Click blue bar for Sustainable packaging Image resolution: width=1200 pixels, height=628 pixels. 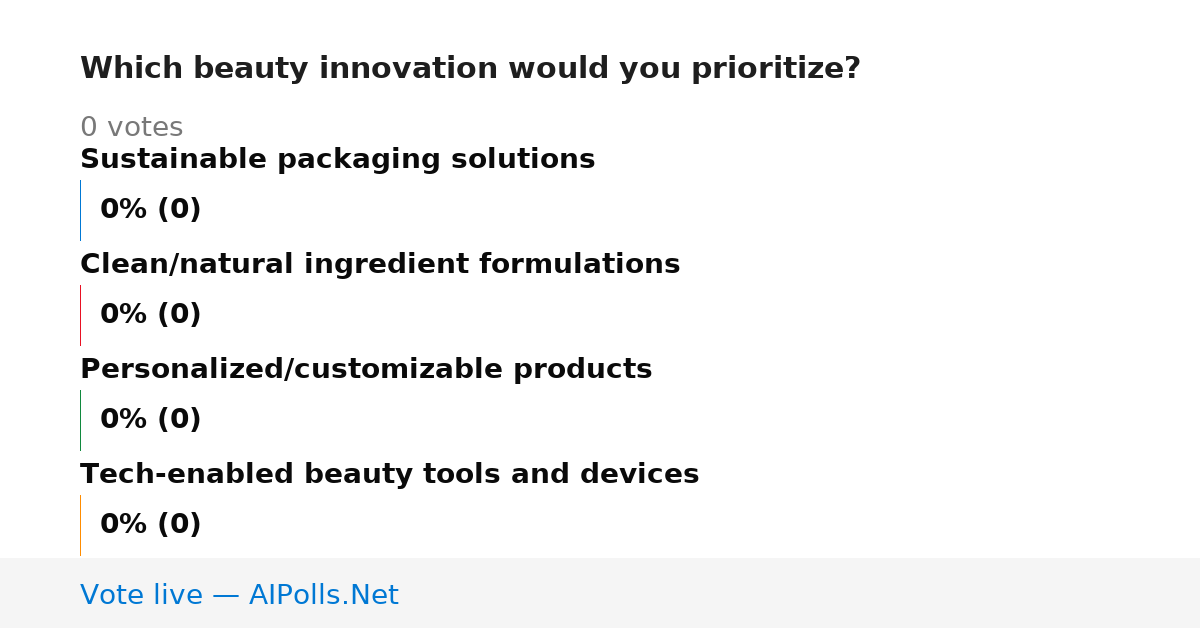[80, 210]
